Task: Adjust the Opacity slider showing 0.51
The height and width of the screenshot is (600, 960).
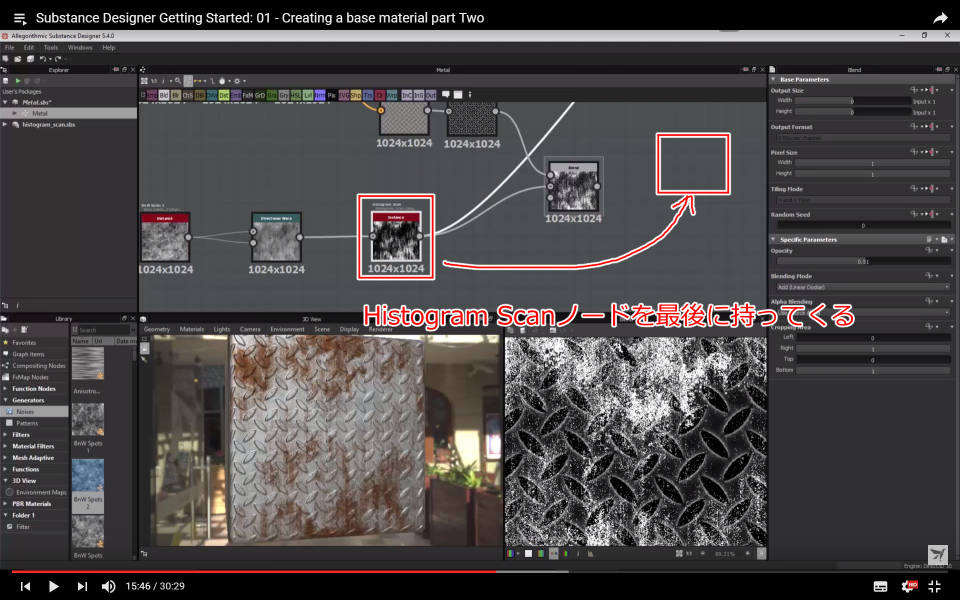Action: [x=863, y=261]
